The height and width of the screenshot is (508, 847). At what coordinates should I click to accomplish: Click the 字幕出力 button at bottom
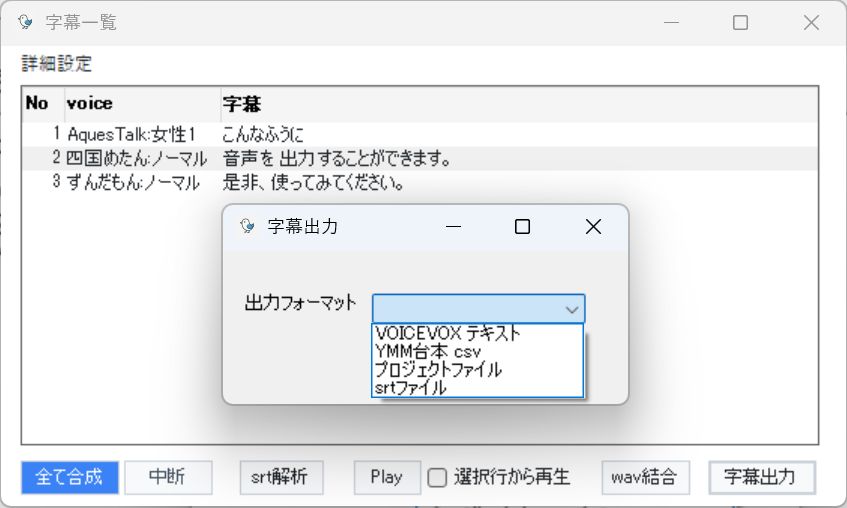coord(762,477)
